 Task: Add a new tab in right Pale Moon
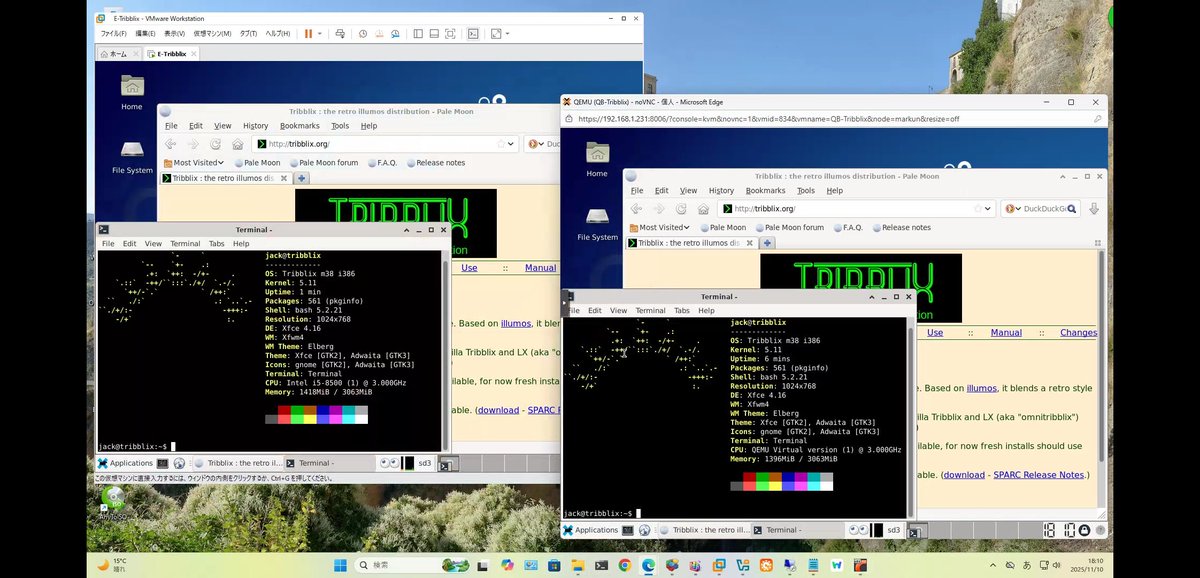coord(767,243)
